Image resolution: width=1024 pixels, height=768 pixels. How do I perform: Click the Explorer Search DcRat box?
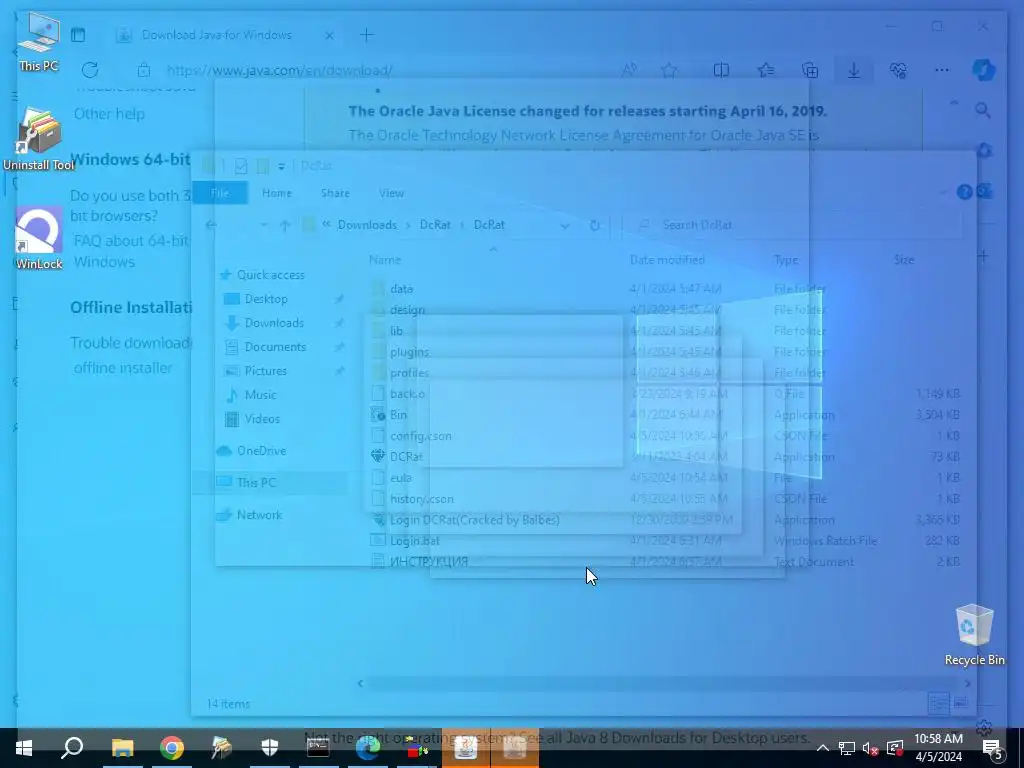click(x=792, y=225)
